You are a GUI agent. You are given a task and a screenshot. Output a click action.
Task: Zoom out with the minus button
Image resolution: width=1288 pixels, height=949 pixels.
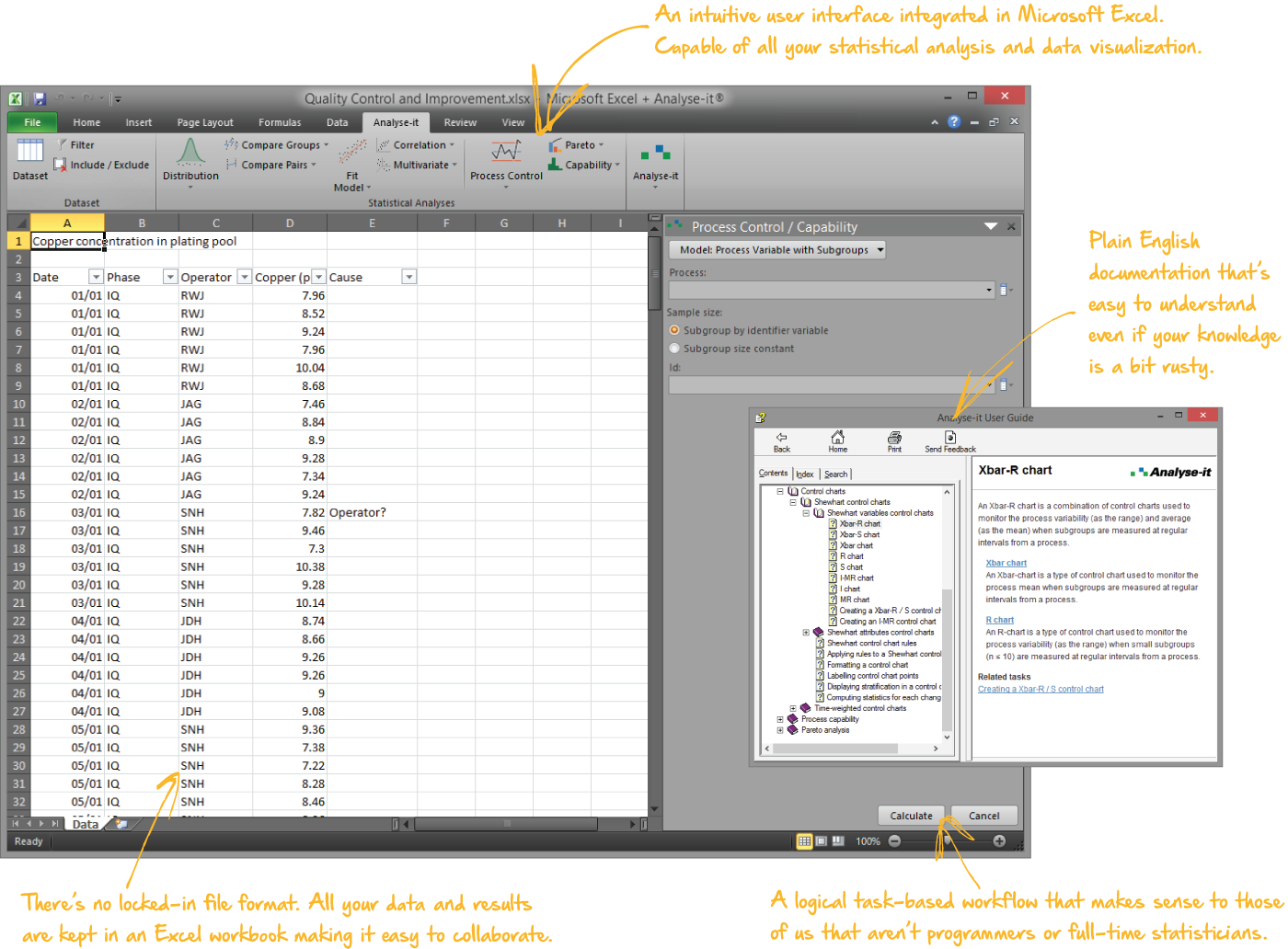coord(894,841)
